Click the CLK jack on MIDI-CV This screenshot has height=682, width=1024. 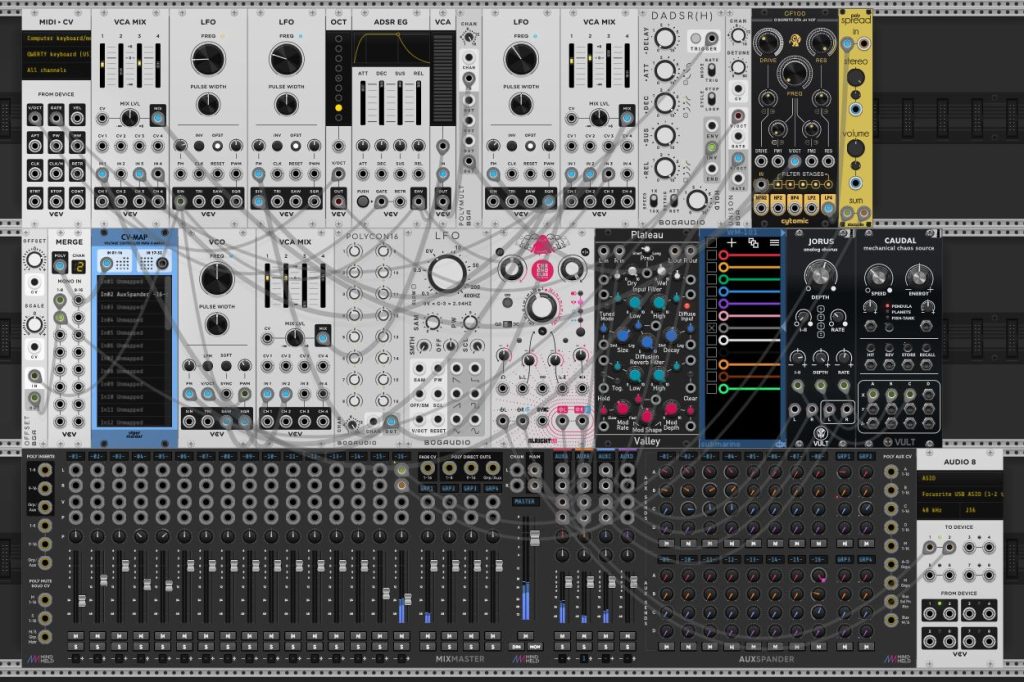click(35, 174)
